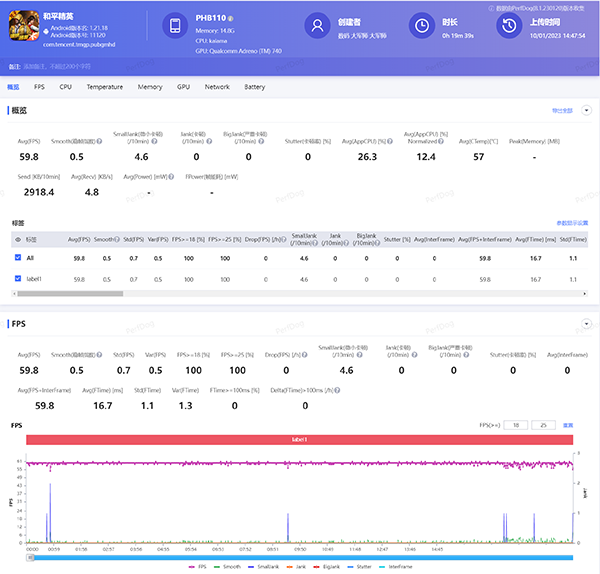Click the blue chart range slider
The width and height of the screenshot is (600, 574).
[x=300, y=557]
